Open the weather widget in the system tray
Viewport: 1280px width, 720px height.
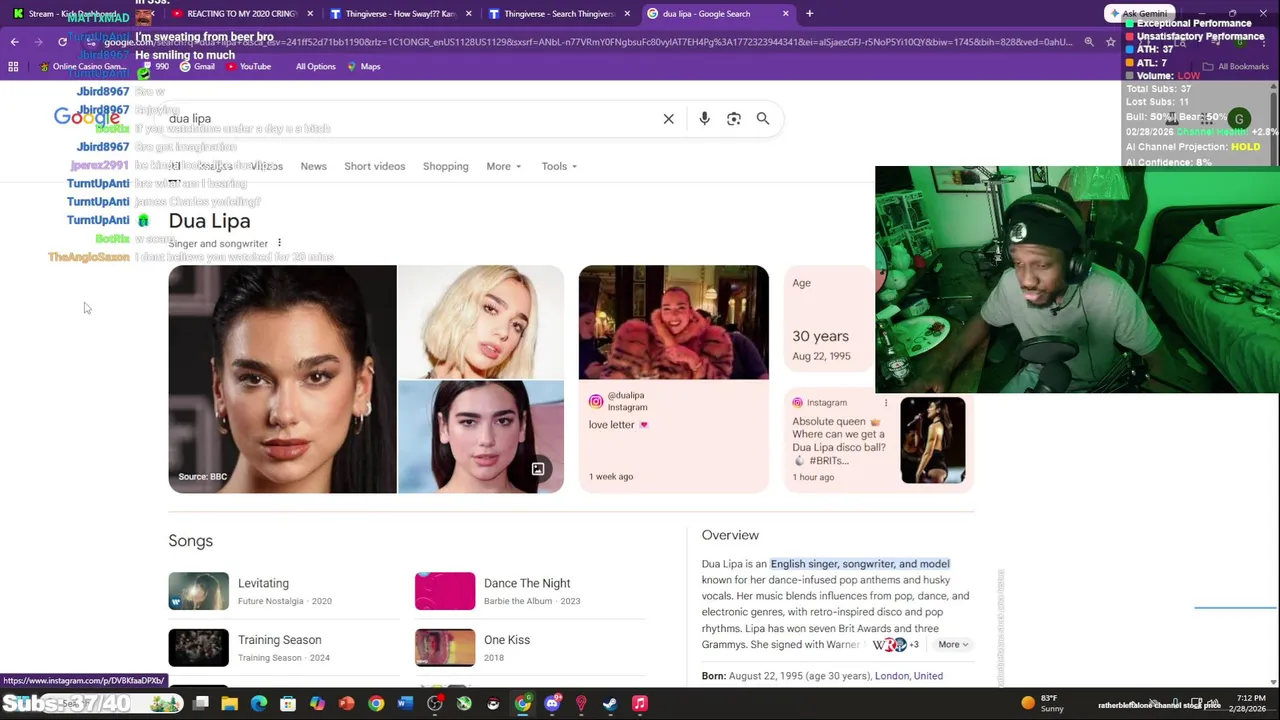tap(1043, 703)
